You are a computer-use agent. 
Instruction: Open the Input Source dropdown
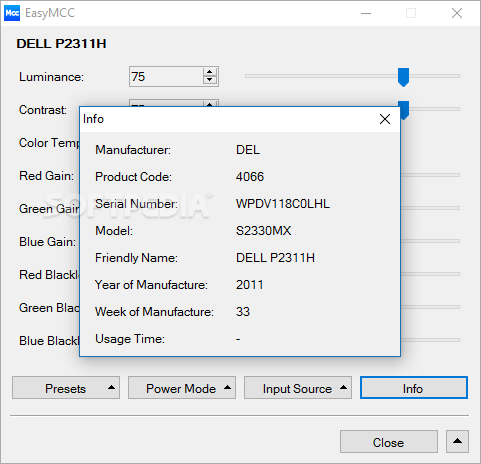click(x=298, y=388)
